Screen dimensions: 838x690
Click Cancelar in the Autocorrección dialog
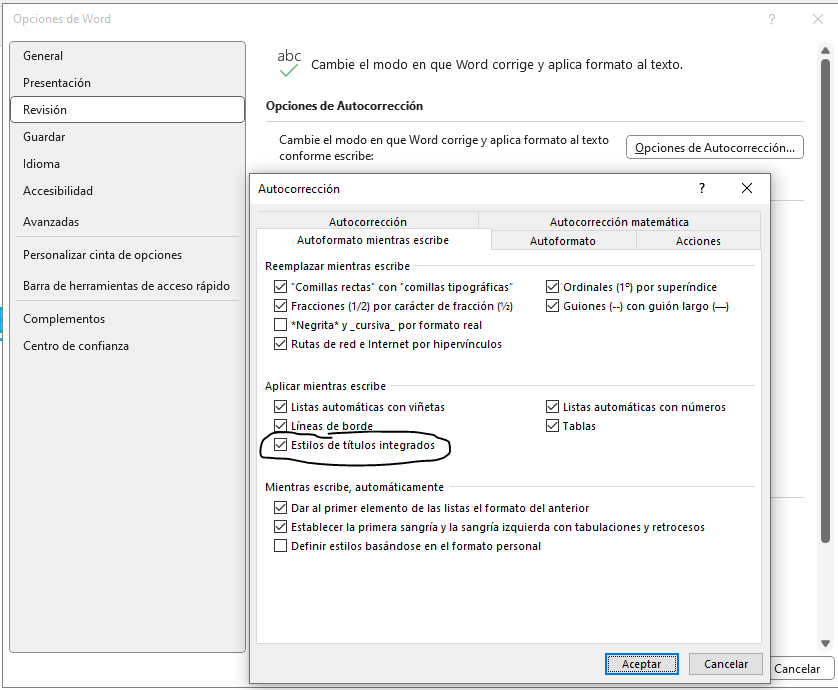click(725, 663)
